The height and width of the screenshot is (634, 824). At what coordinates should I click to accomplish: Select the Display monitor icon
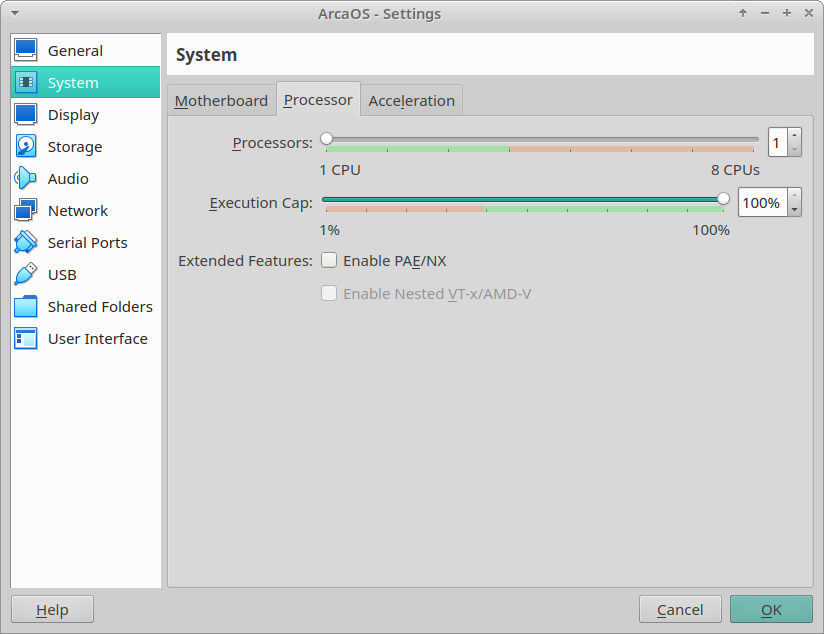(x=26, y=115)
